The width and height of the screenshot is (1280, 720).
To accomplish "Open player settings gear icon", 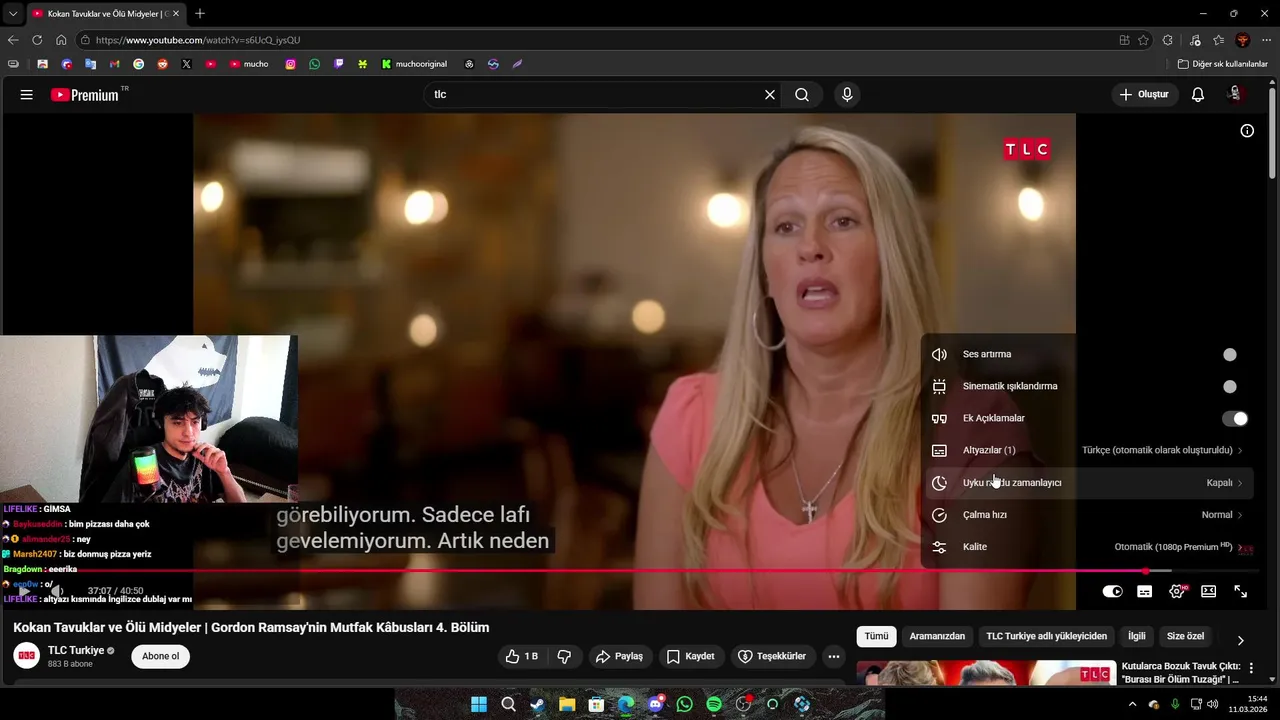I will [1177, 592].
